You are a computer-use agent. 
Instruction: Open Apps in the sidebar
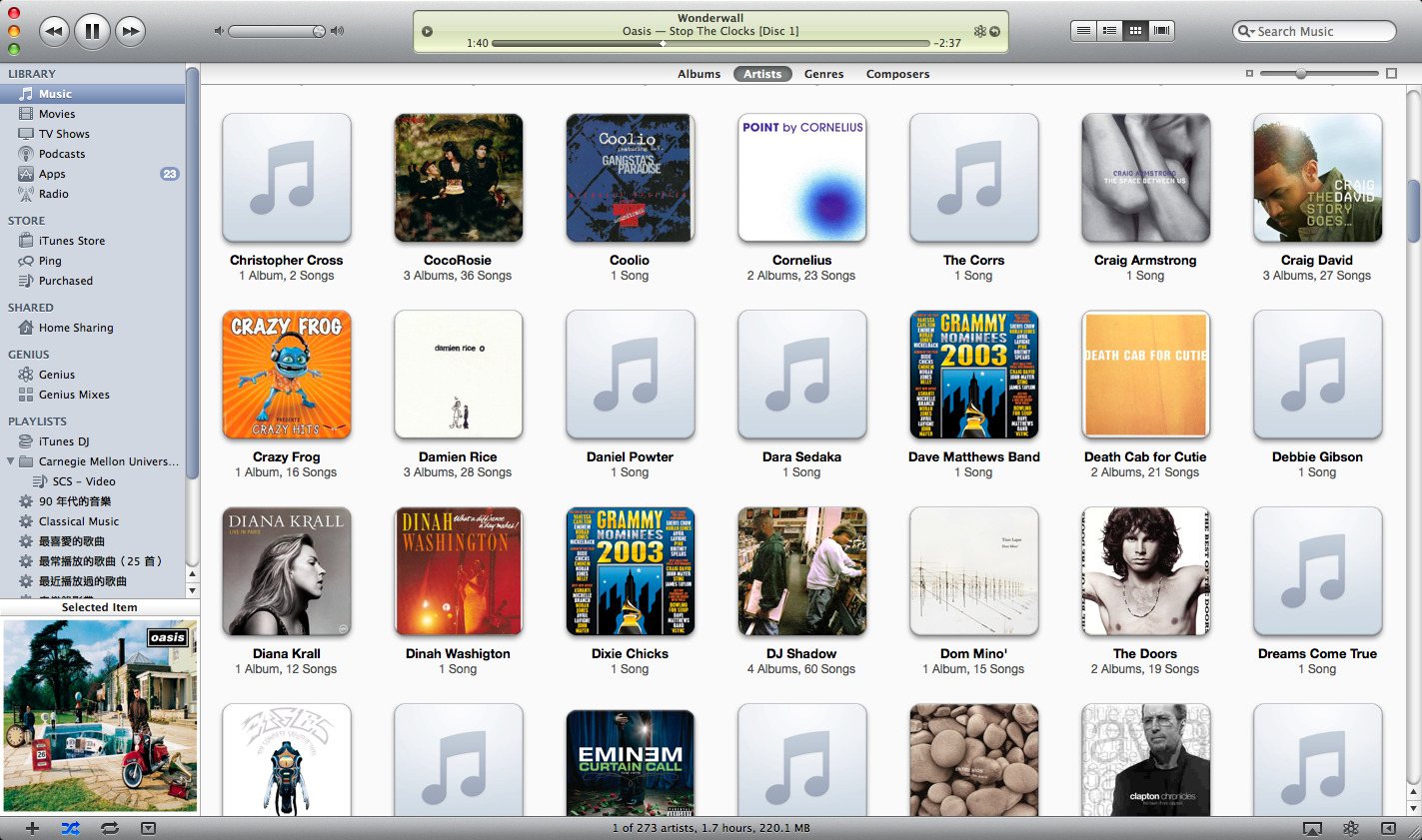pyautogui.click(x=92, y=174)
